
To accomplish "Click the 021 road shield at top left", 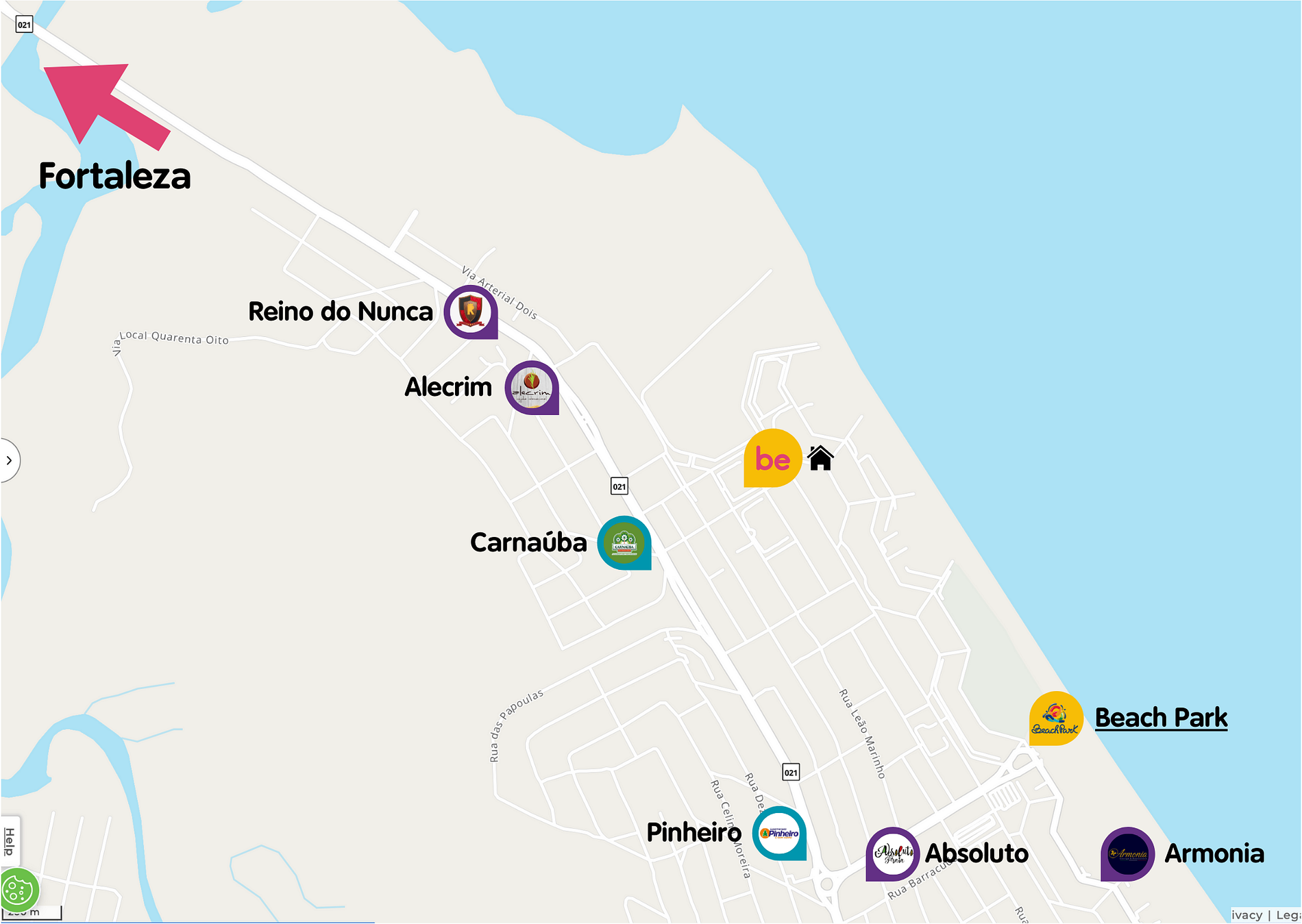I will pos(24,25).
